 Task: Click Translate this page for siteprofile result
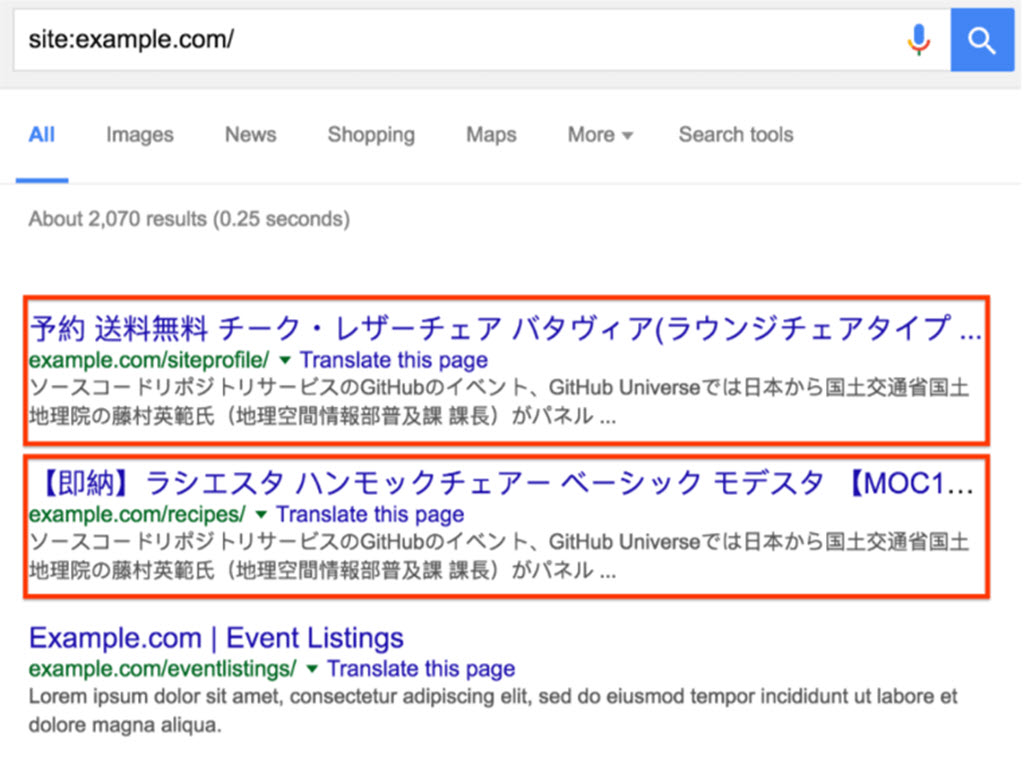[x=394, y=360]
